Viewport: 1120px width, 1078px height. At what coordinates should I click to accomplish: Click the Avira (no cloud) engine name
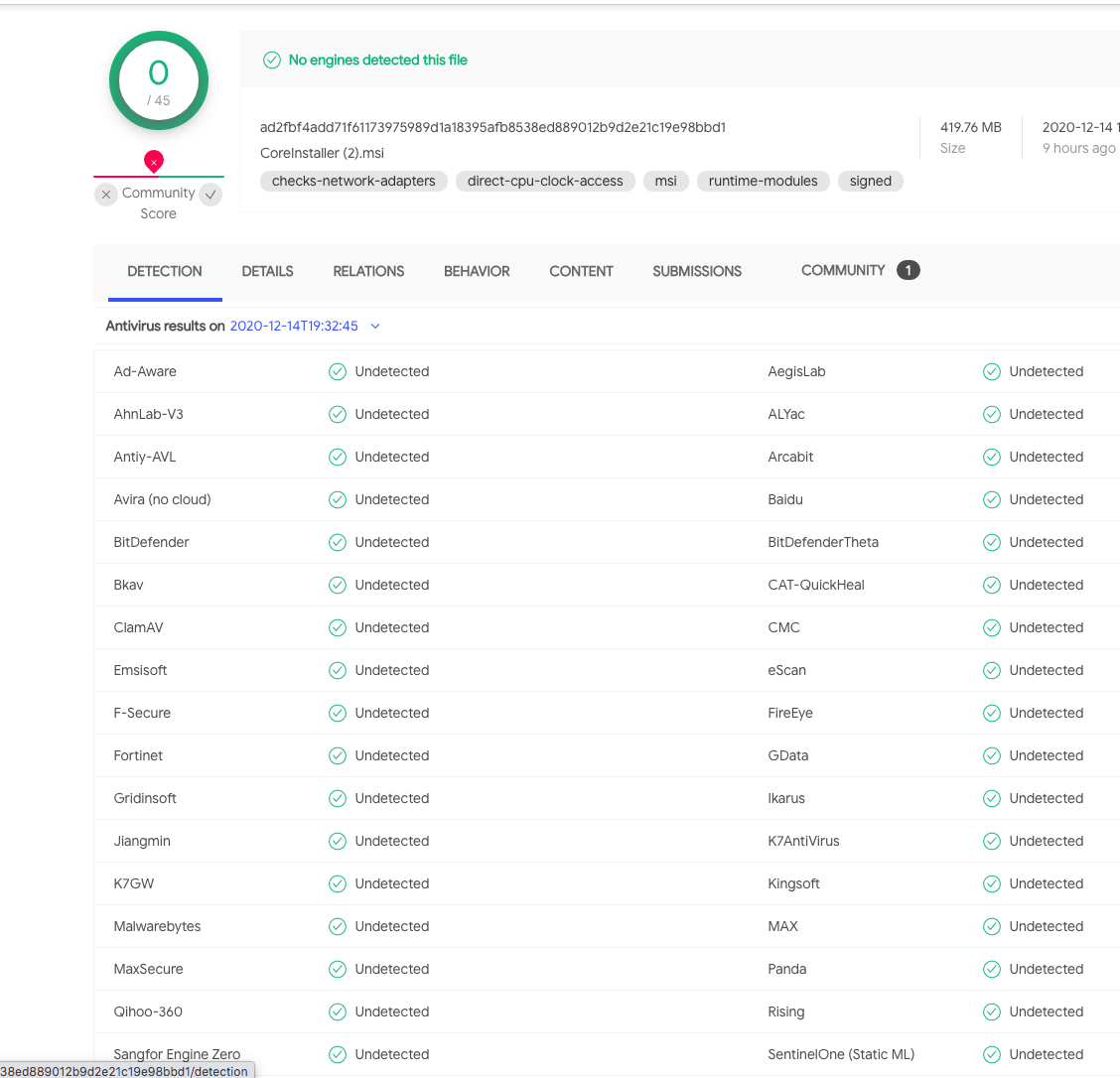[x=162, y=499]
